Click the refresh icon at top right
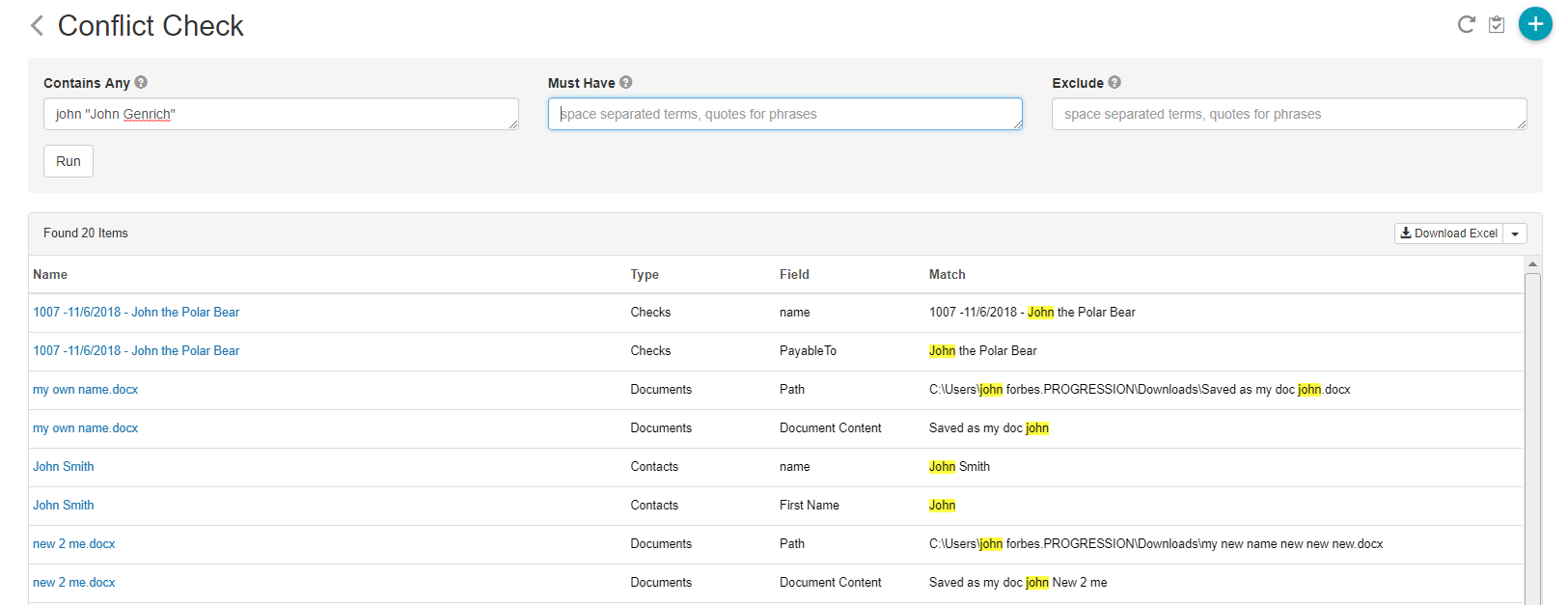 (x=1466, y=24)
